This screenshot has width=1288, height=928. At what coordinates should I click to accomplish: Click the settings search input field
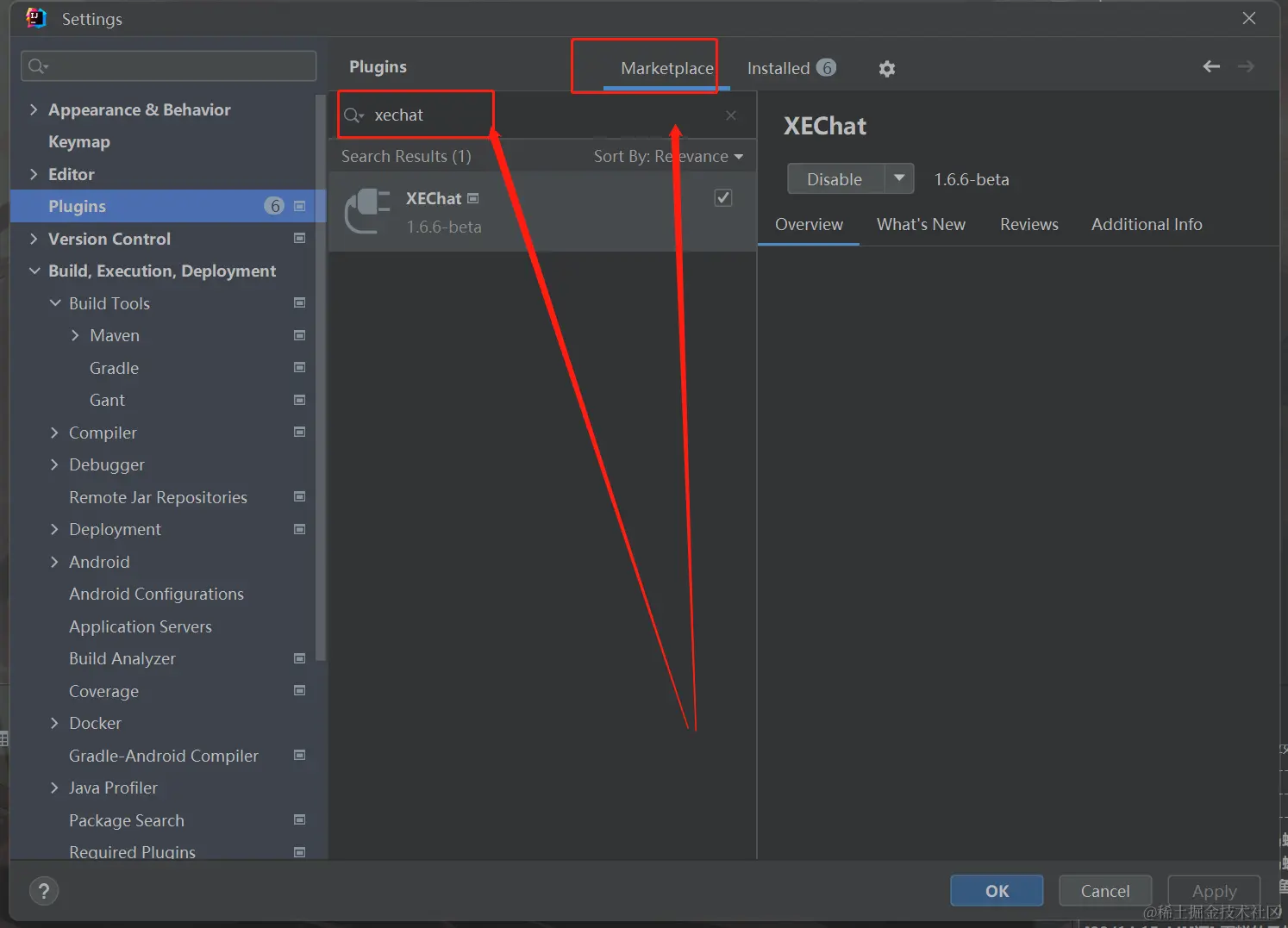pos(169,66)
